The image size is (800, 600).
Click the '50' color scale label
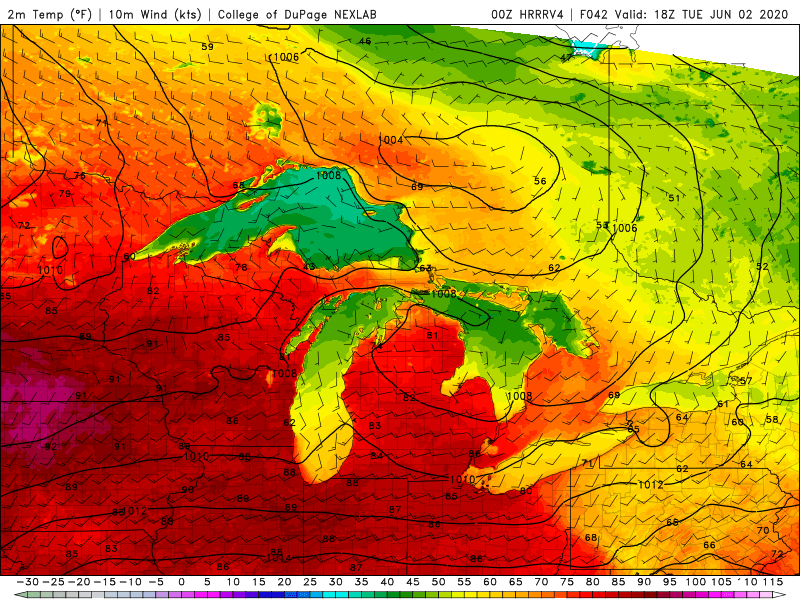(x=438, y=582)
